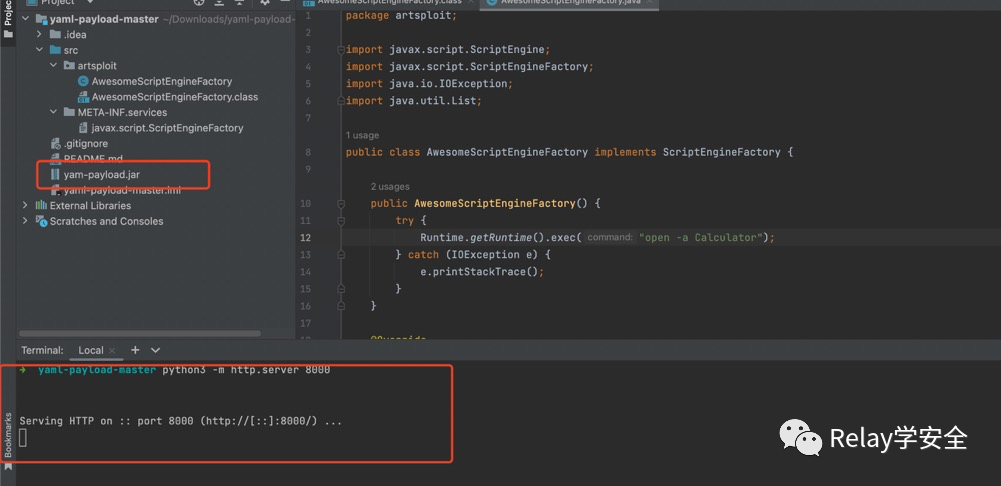Collapse the artsploit package arrow
This screenshot has height=486, width=1001.
pyautogui.click(x=54, y=66)
